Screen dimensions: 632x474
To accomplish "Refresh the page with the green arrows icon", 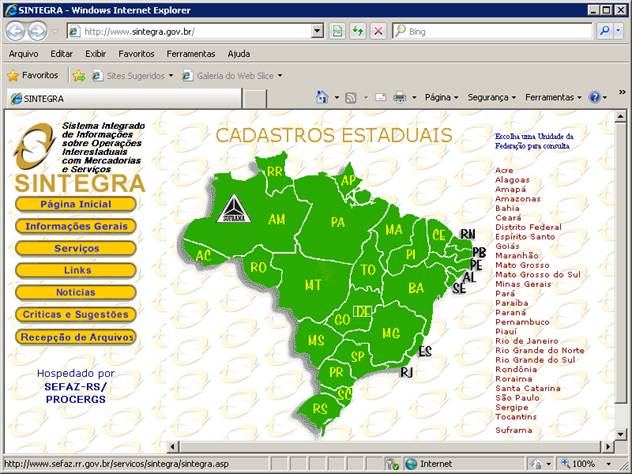I will tap(358, 31).
